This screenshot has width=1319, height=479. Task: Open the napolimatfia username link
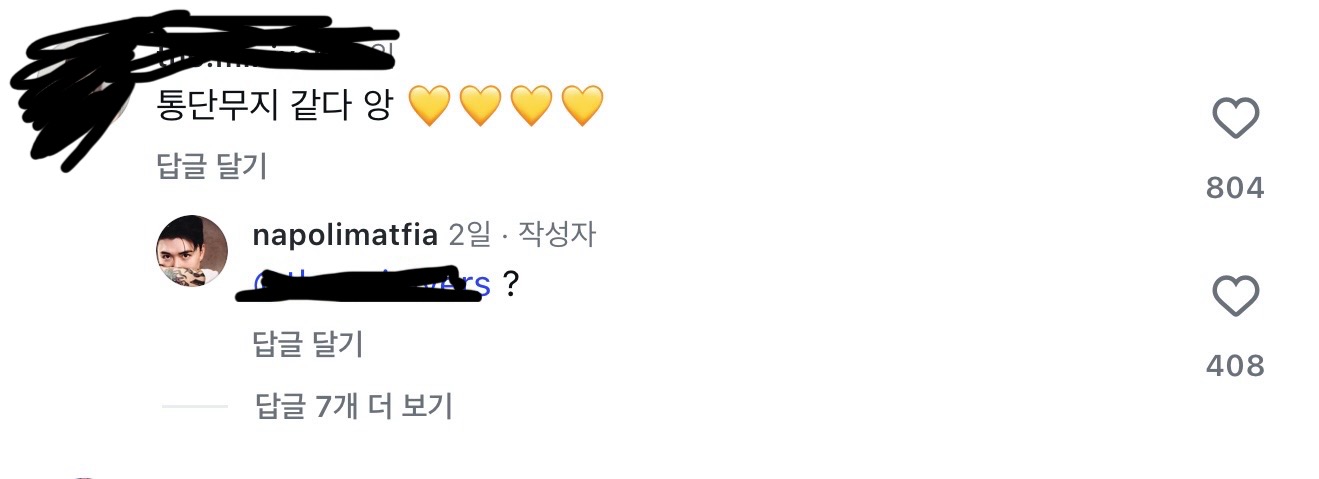(346, 236)
